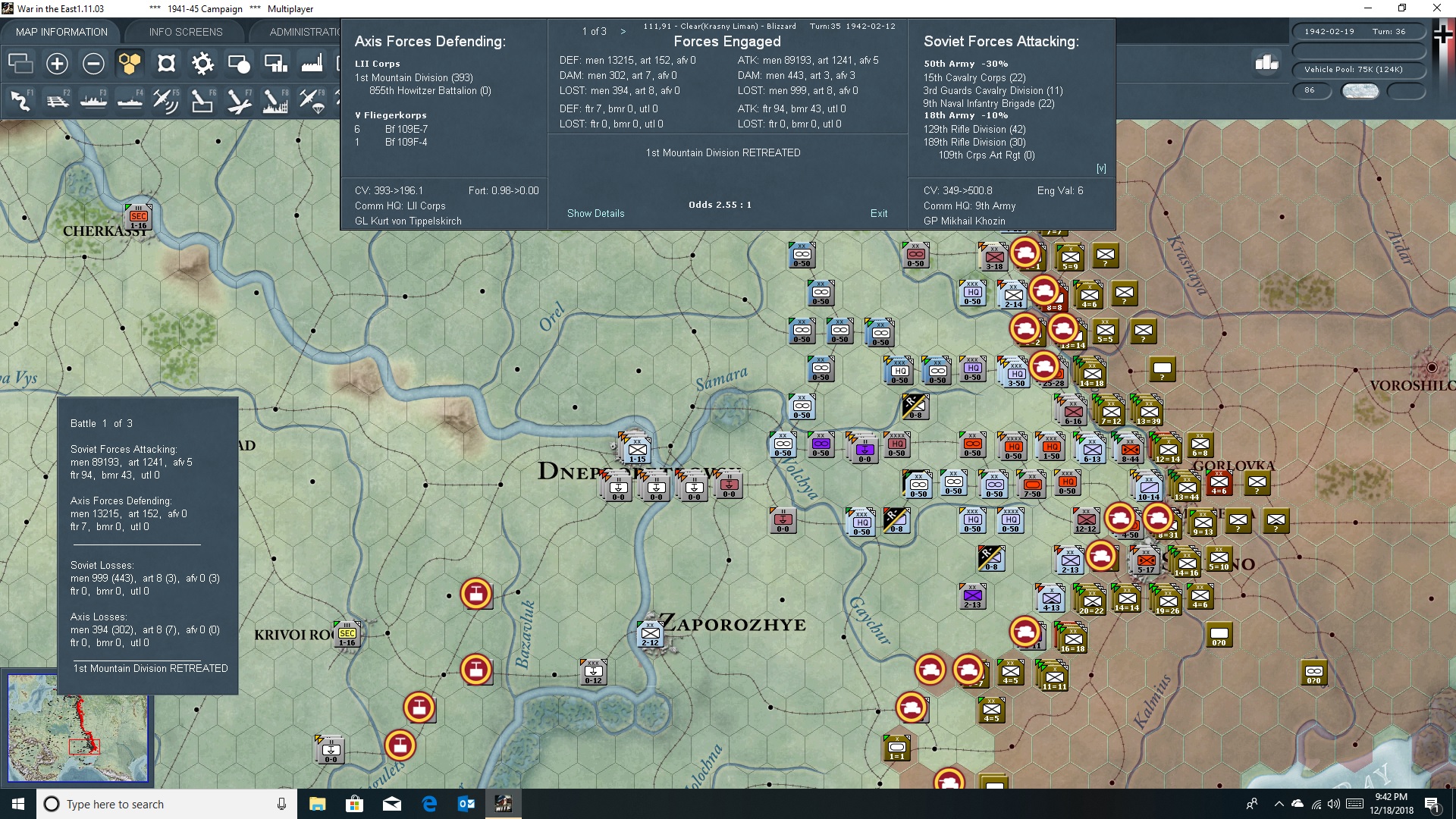
Task: Select the 2-12 unit at Zaporozhye
Action: [x=651, y=634]
